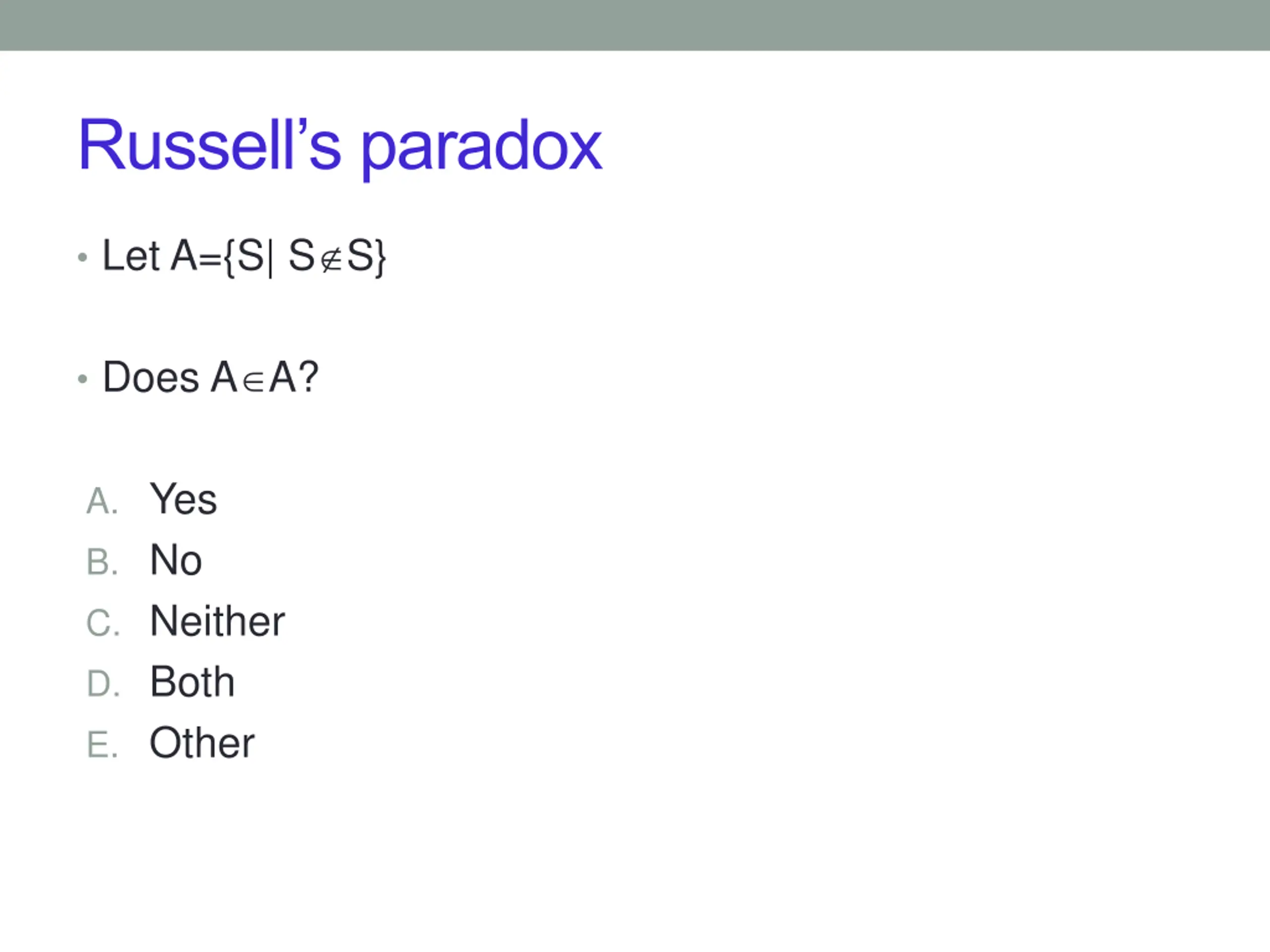1270x952 pixels.
Task: Click the gray list letter "D."
Action: pos(103,683)
